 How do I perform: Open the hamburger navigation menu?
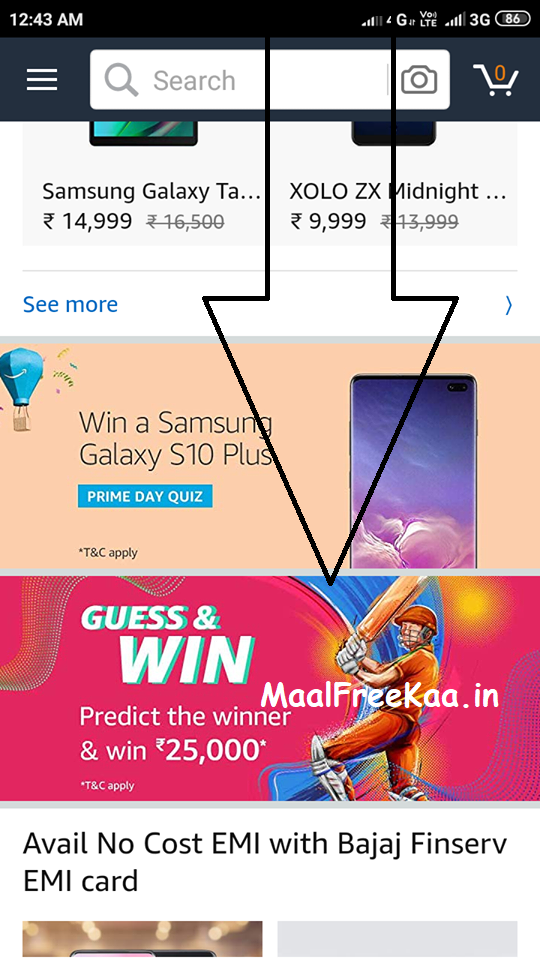(x=42, y=80)
